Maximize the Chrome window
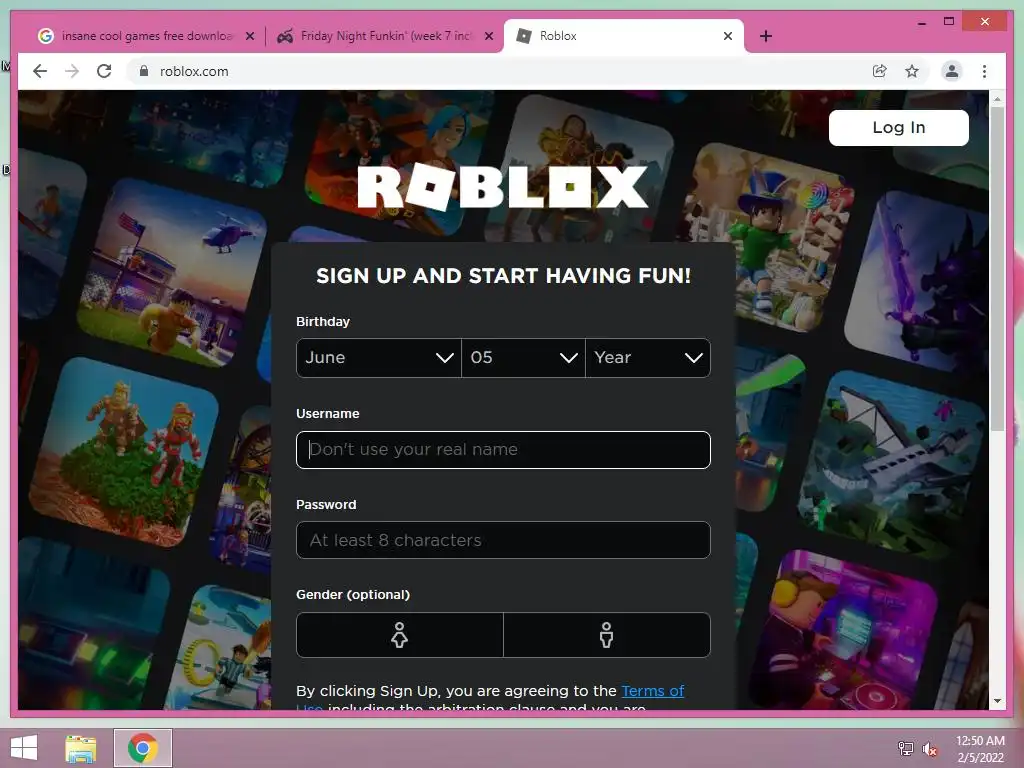The height and width of the screenshot is (768, 1024). pyautogui.click(x=949, y=22)
